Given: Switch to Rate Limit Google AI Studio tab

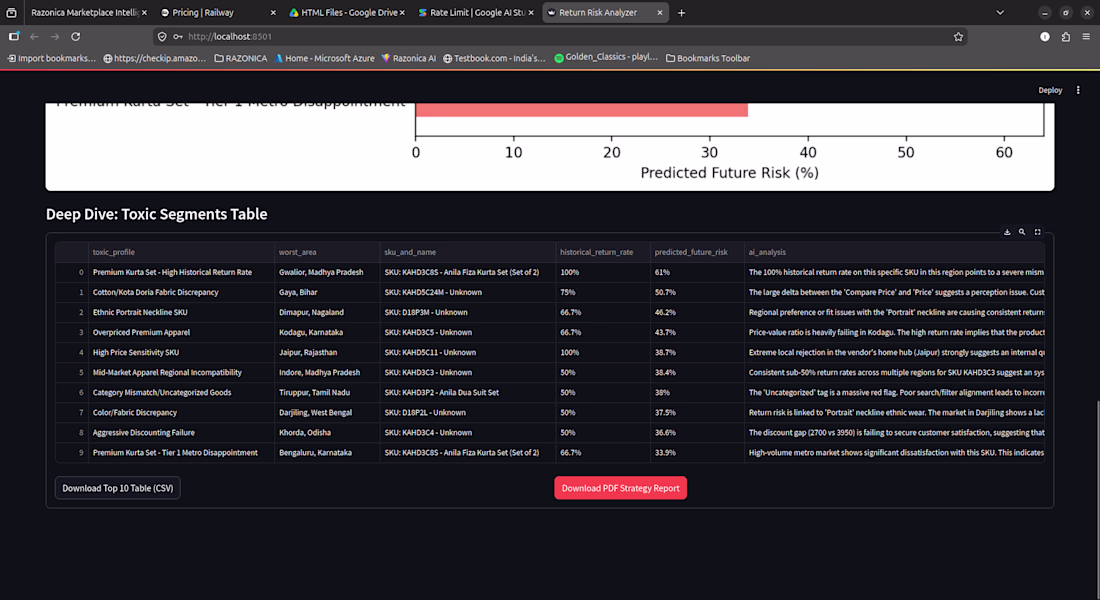Looking at the screenshot, I should pyautogui.click(x=476, y=13).
